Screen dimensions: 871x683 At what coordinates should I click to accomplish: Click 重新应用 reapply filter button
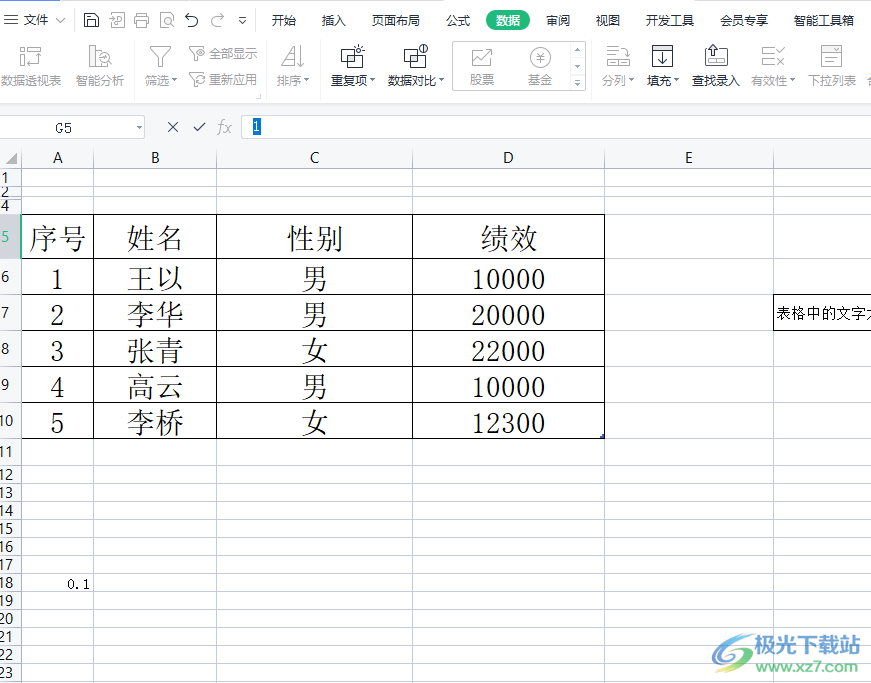click(x=223, y=79)
